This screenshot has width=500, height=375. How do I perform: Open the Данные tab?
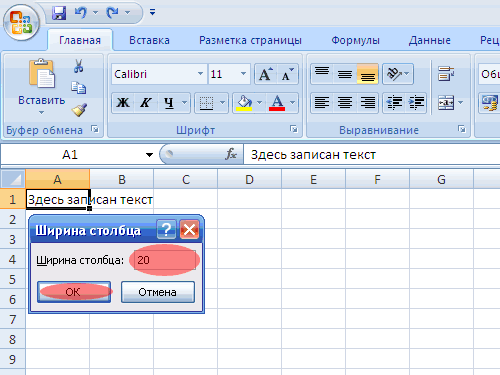(x=430, y=40)
